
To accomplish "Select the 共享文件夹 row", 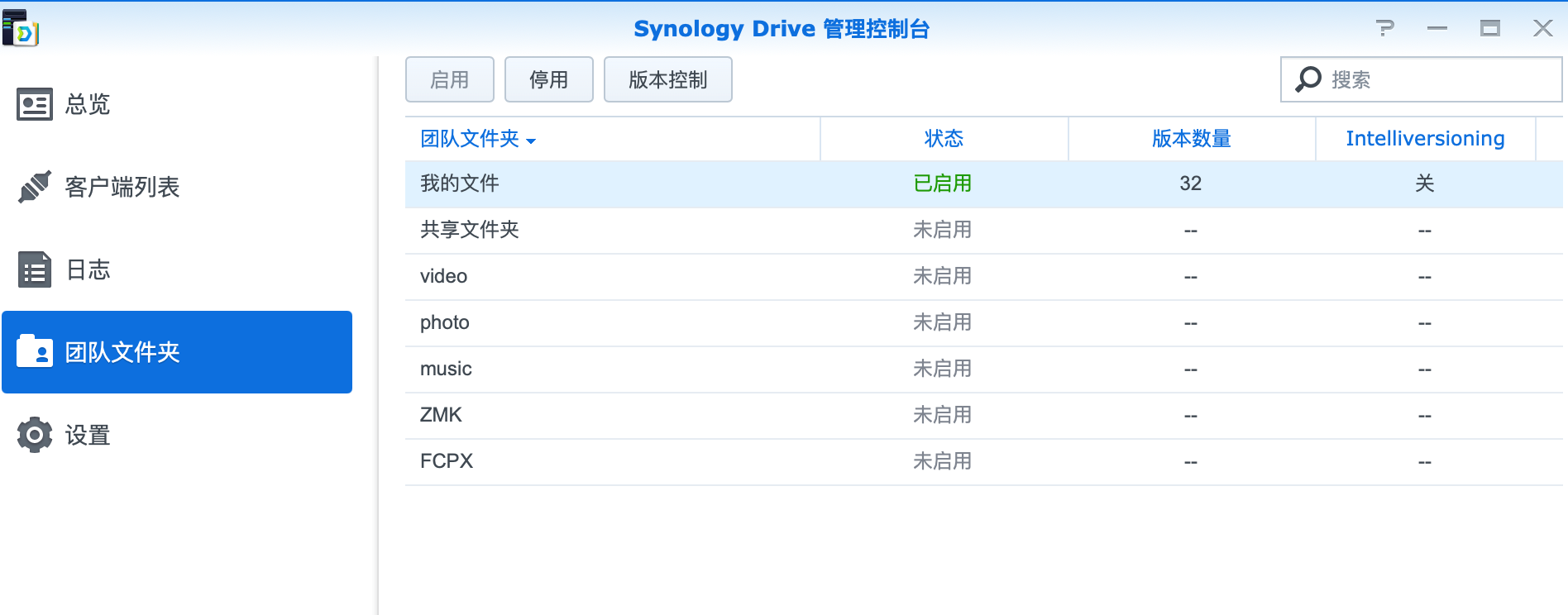I will (984, 230).
